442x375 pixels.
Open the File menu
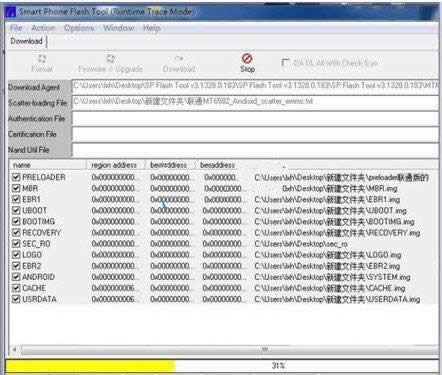click(16, 28)
